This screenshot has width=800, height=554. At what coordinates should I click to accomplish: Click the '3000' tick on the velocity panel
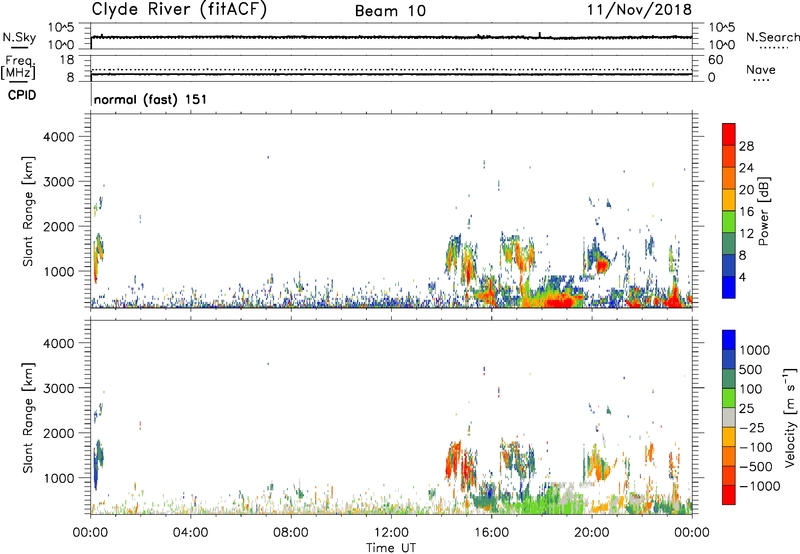point(58,388)
